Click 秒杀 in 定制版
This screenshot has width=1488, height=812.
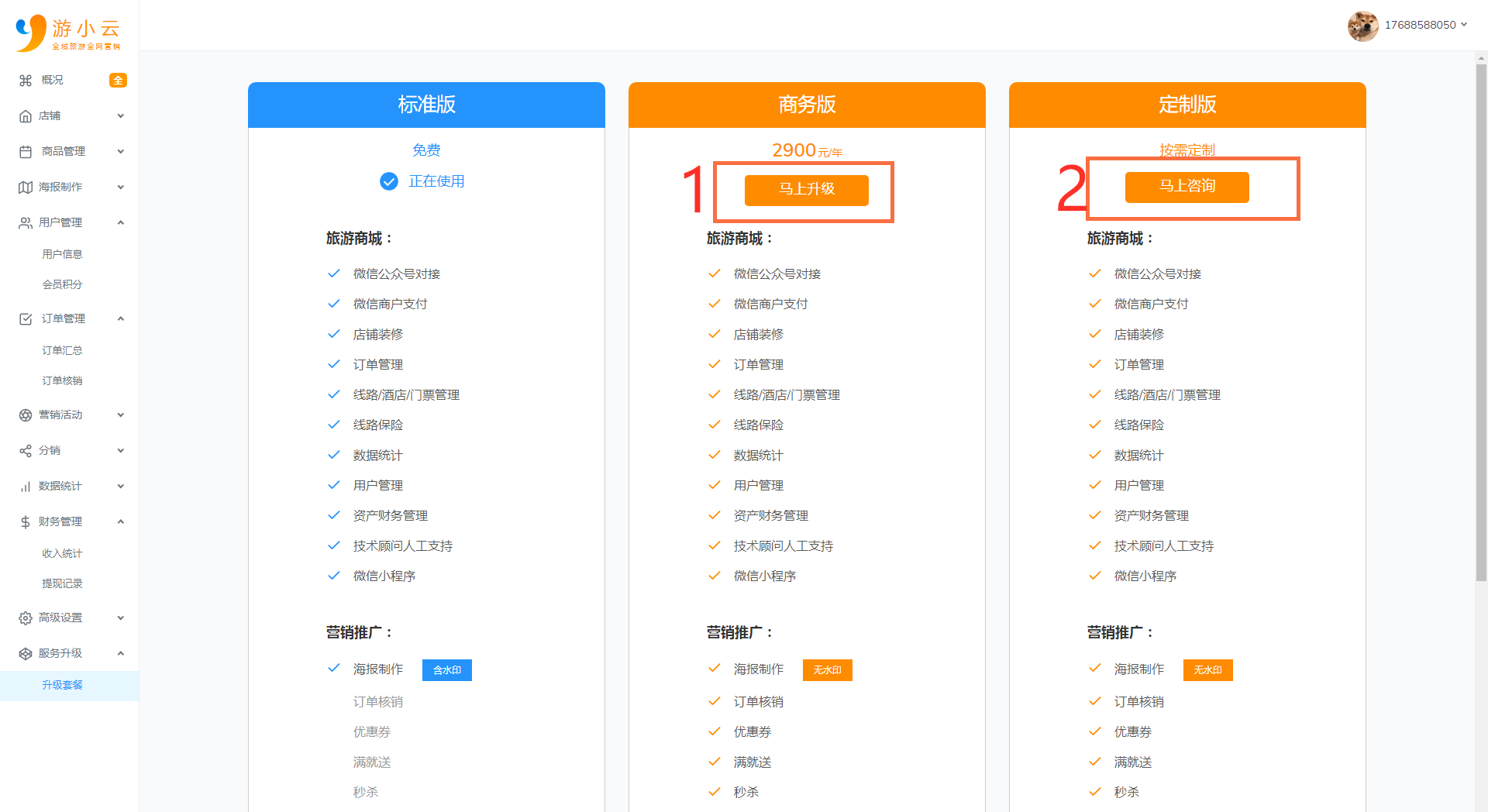(1127, 793)
